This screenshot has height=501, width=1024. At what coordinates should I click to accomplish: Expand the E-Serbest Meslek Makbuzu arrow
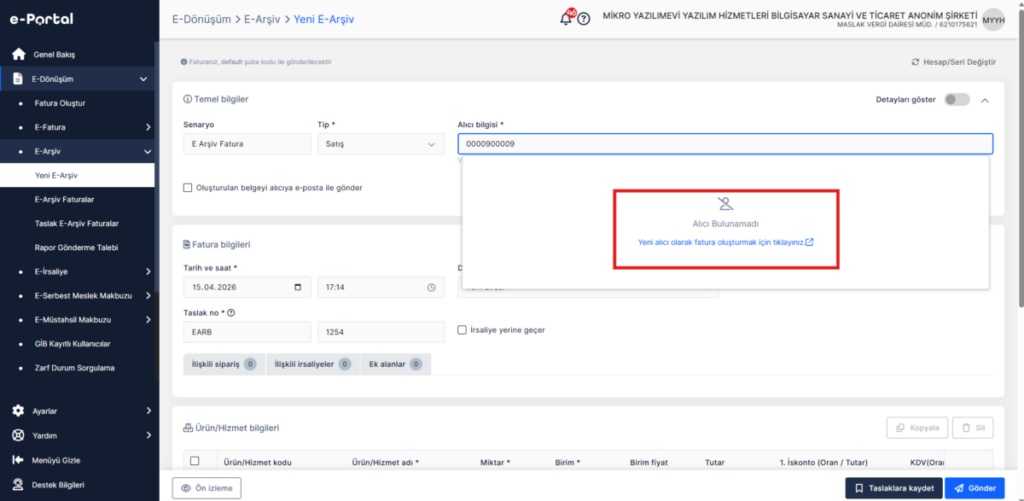[x=148, y=296]
